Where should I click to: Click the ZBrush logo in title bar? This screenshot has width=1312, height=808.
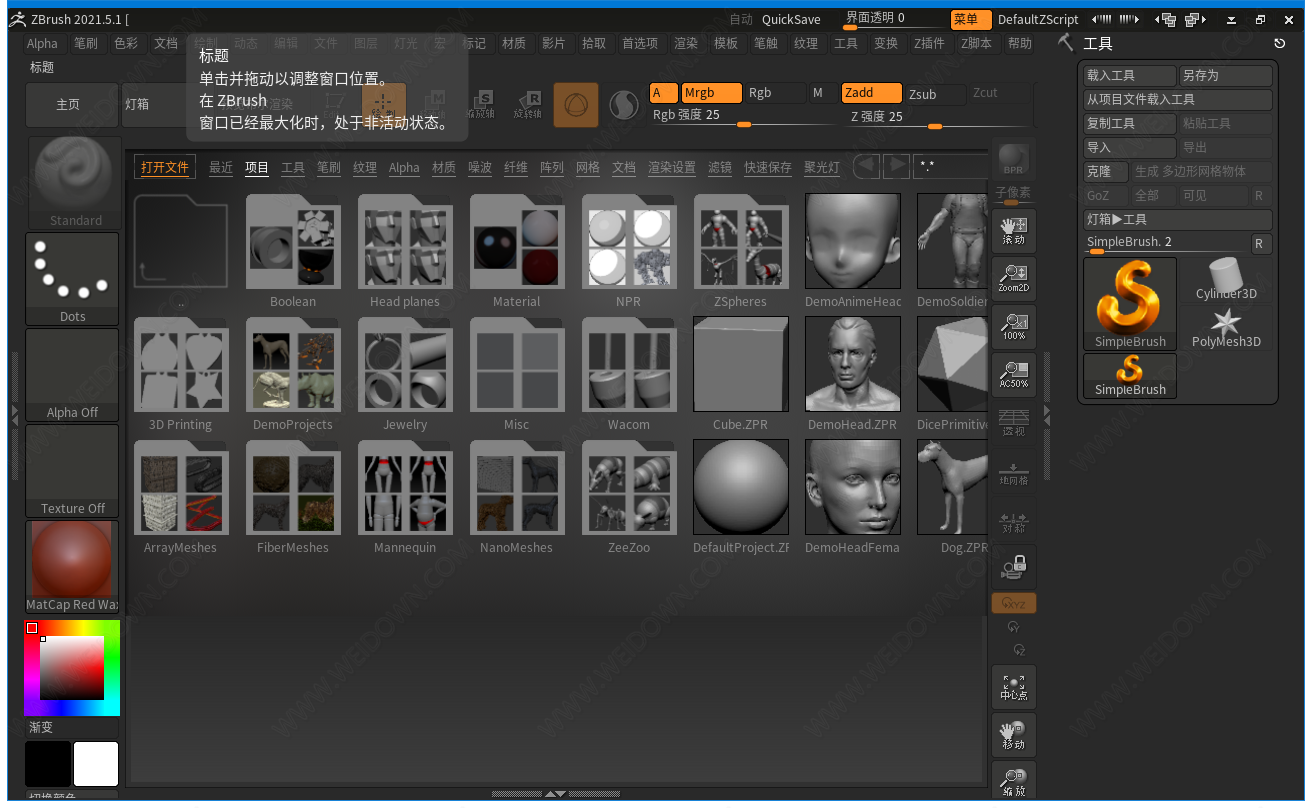[x=17, y=19]
